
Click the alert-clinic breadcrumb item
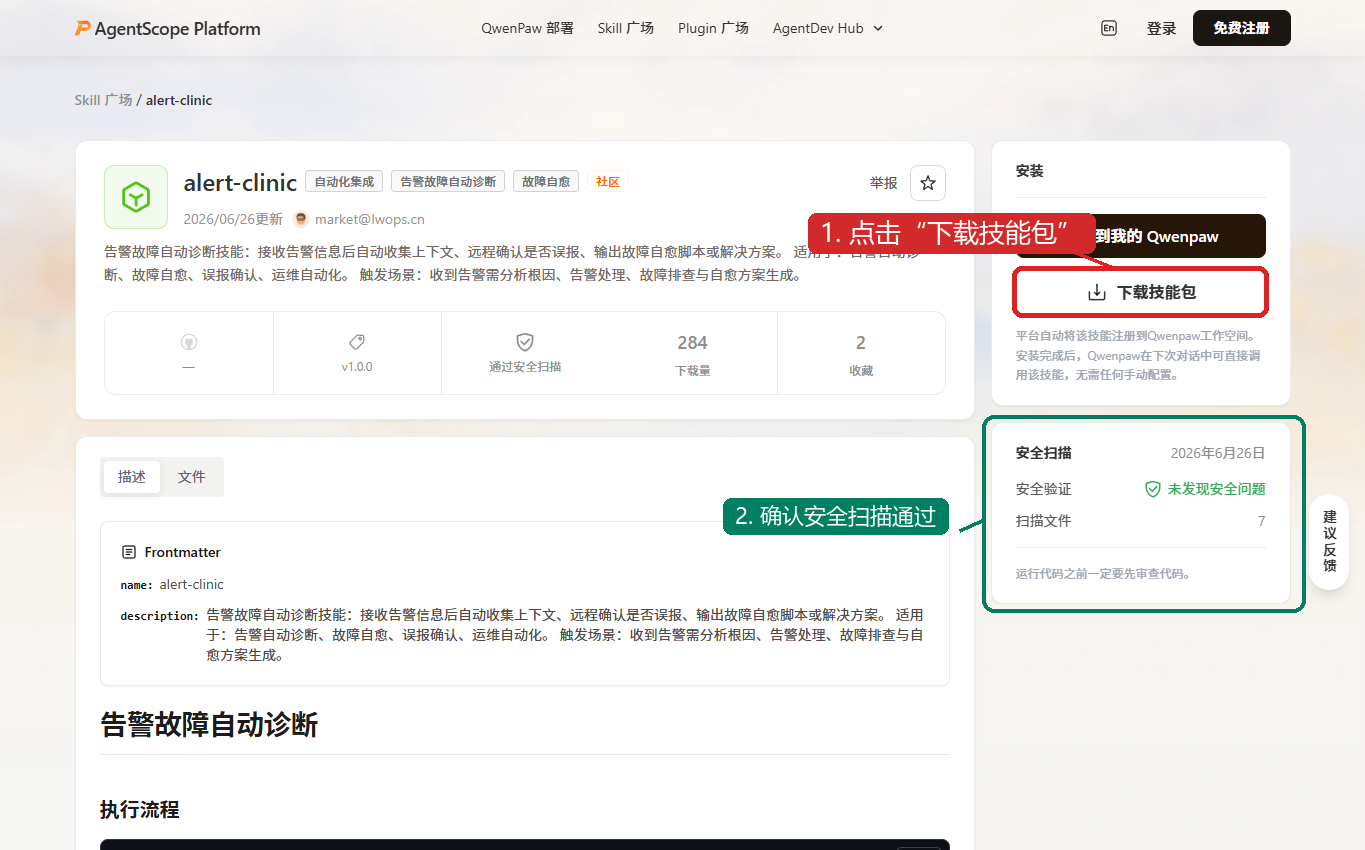point(179,100)
